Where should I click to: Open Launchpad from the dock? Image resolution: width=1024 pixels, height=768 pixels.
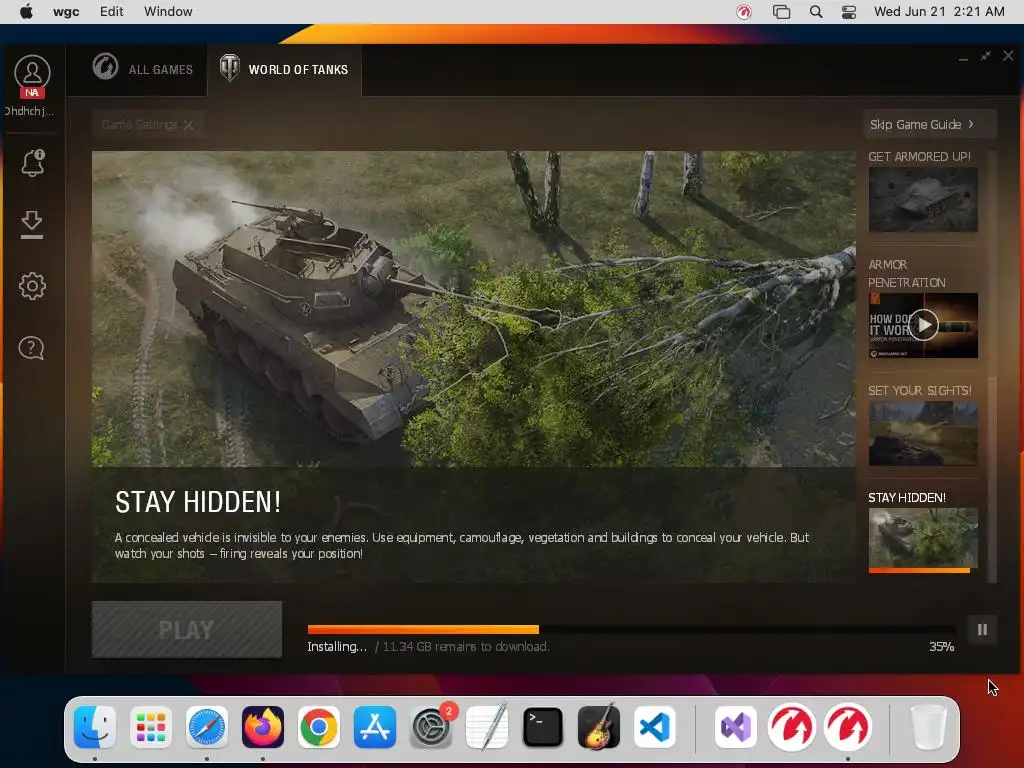coord(151,727)
